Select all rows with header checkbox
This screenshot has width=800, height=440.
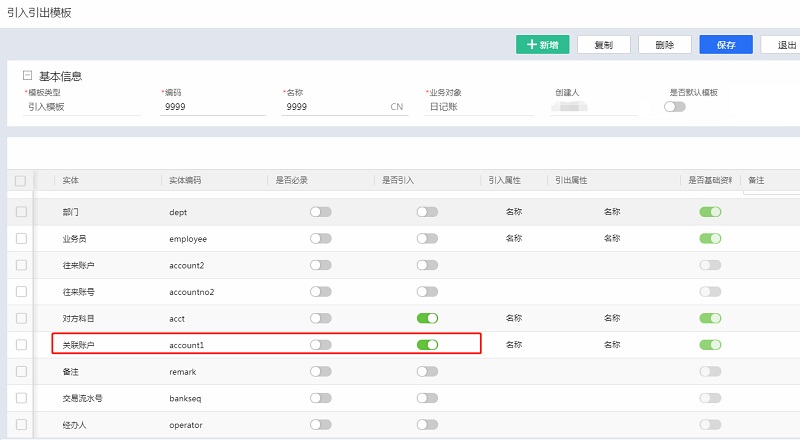coord(21,180)
